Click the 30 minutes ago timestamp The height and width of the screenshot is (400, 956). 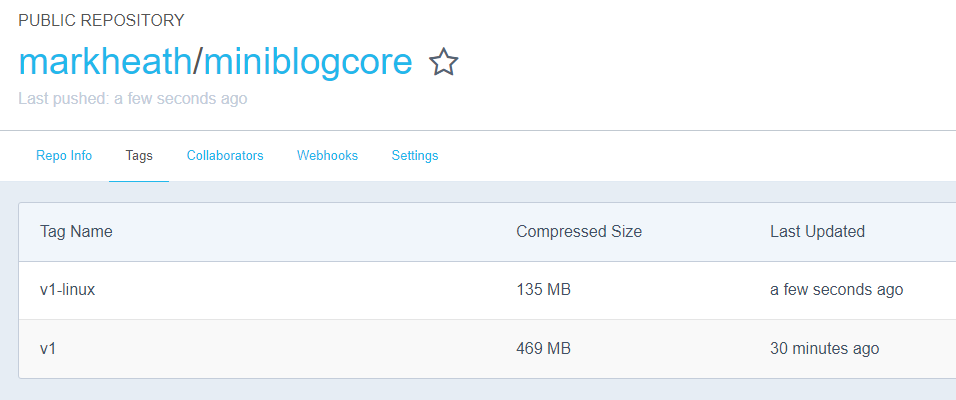point(824,349)
